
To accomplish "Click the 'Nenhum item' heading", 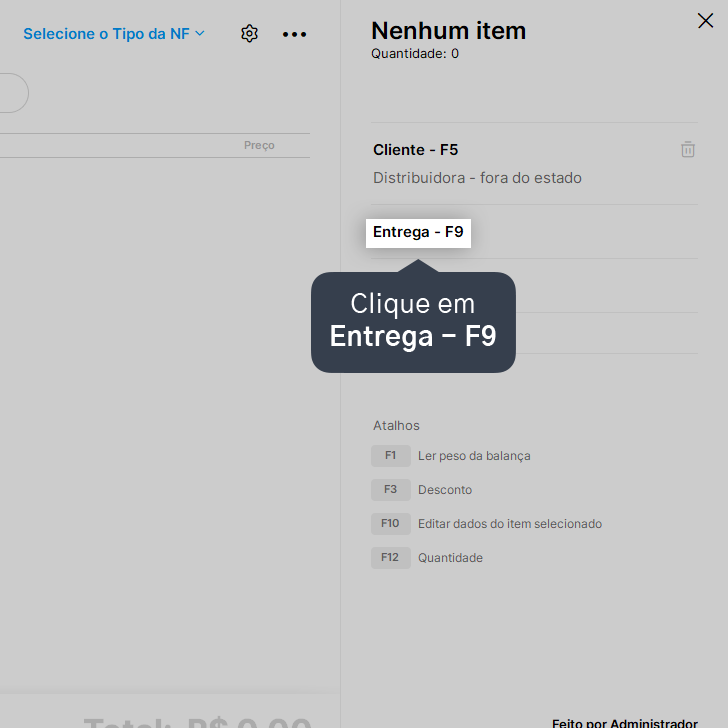I will [x=448, y=31].
